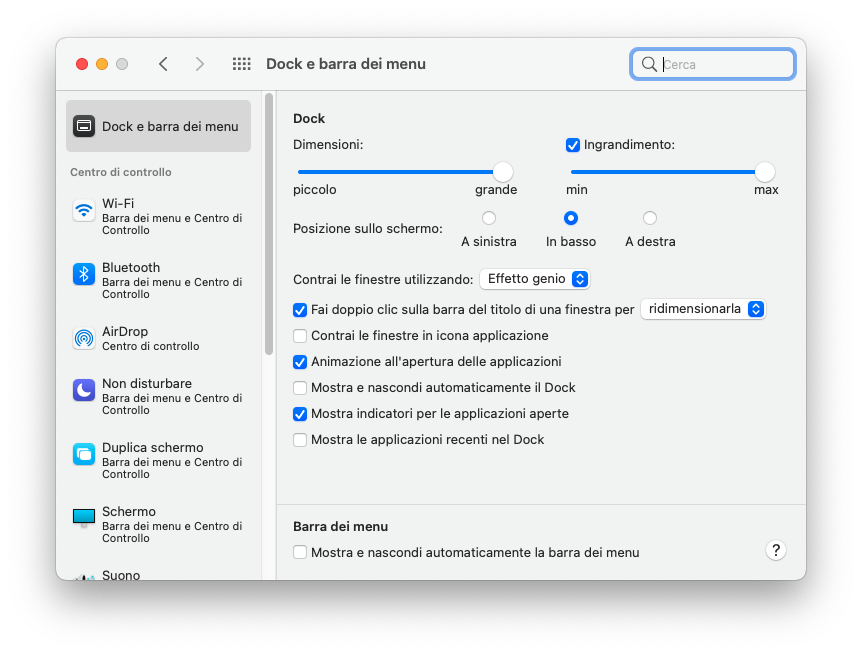Click the 'Centro di controllo' section header
862x654 pixels.
pos(120,172)
